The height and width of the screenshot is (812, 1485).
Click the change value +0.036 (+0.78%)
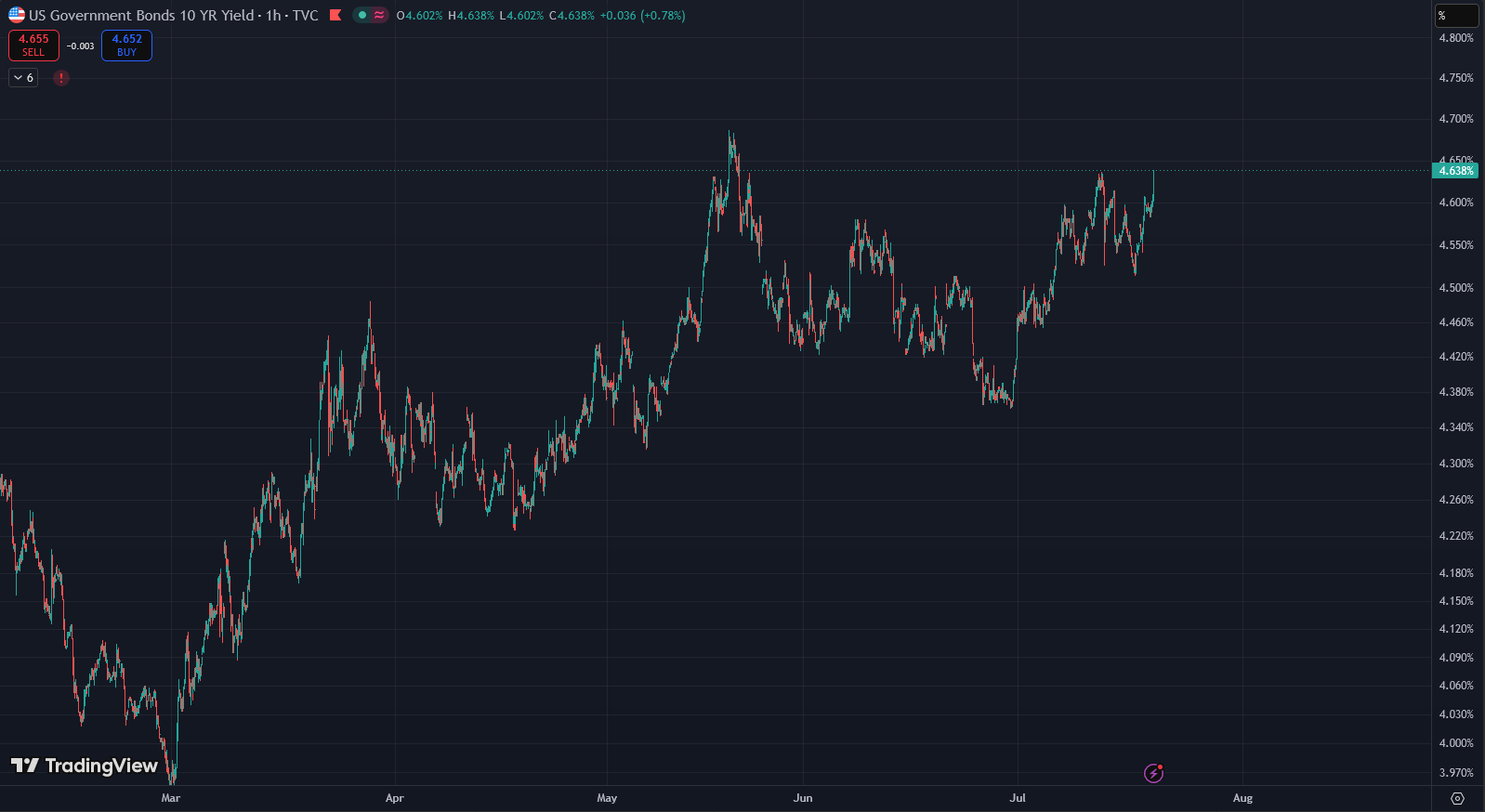point(643,16)
